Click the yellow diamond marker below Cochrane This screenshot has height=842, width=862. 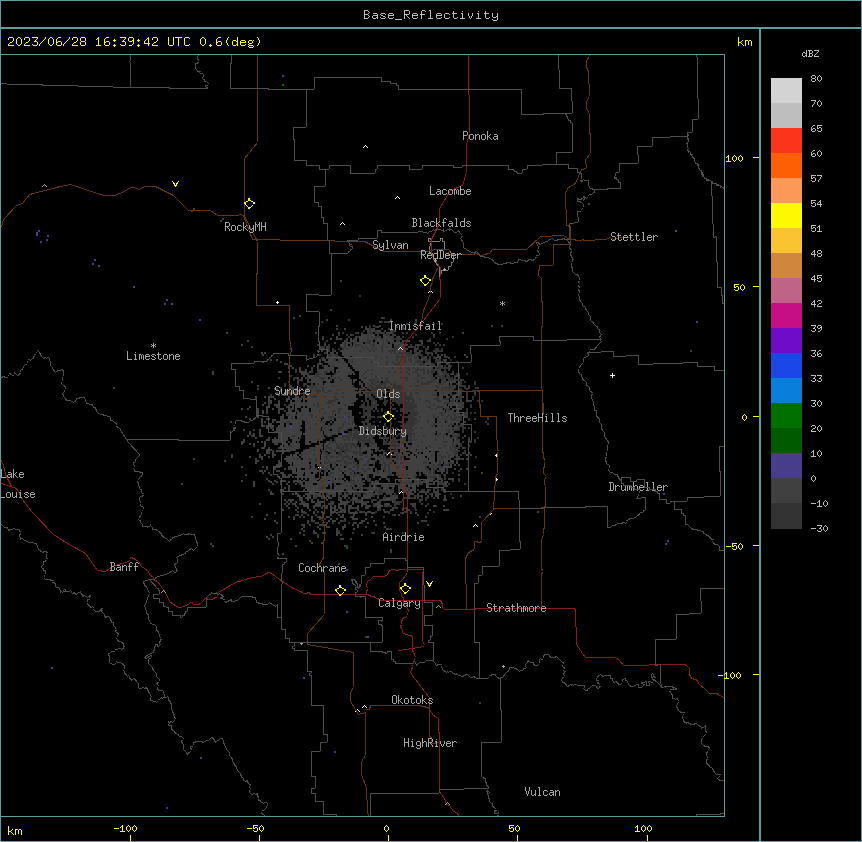340,590
